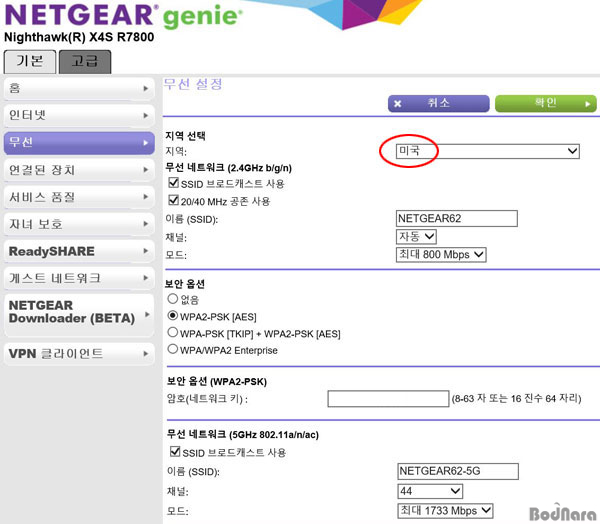
Task: Select the 없음 security radio button
Action: (x=173, y=299)
